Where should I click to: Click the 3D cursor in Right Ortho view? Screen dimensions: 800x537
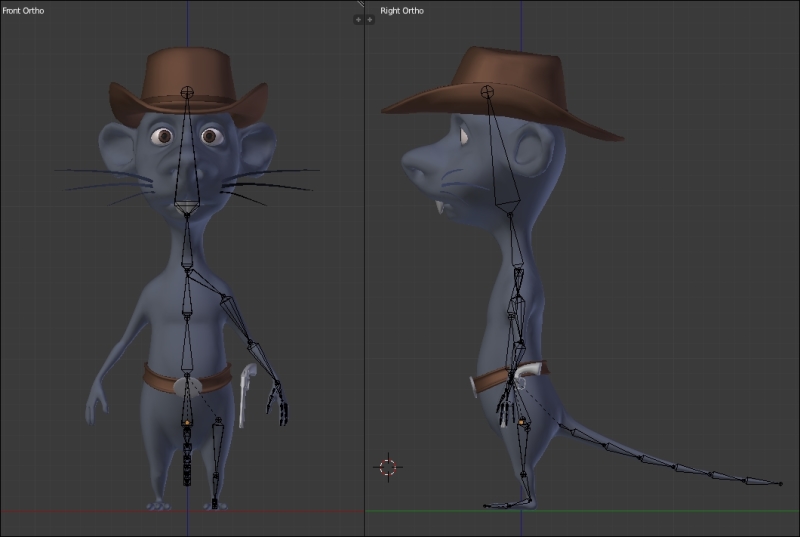[388, 467]
